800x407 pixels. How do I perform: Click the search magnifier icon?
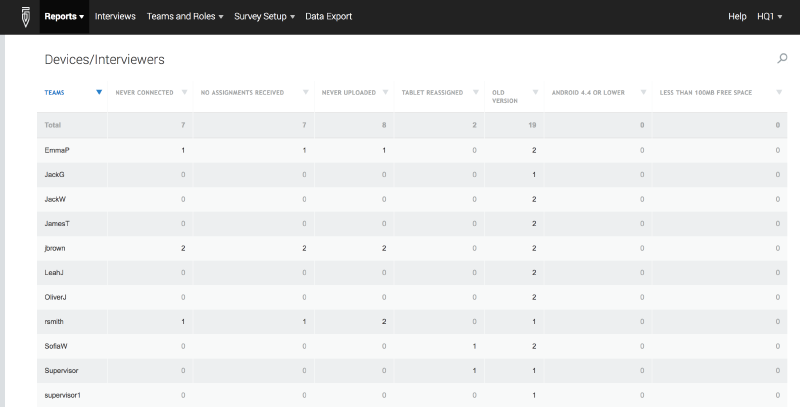tap(782, 59)
